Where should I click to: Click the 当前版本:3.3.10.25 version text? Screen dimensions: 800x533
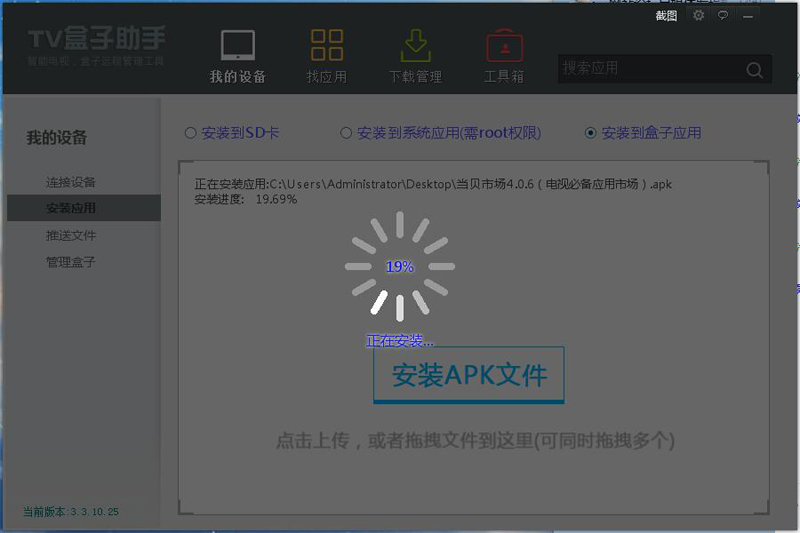click(70, 512)
